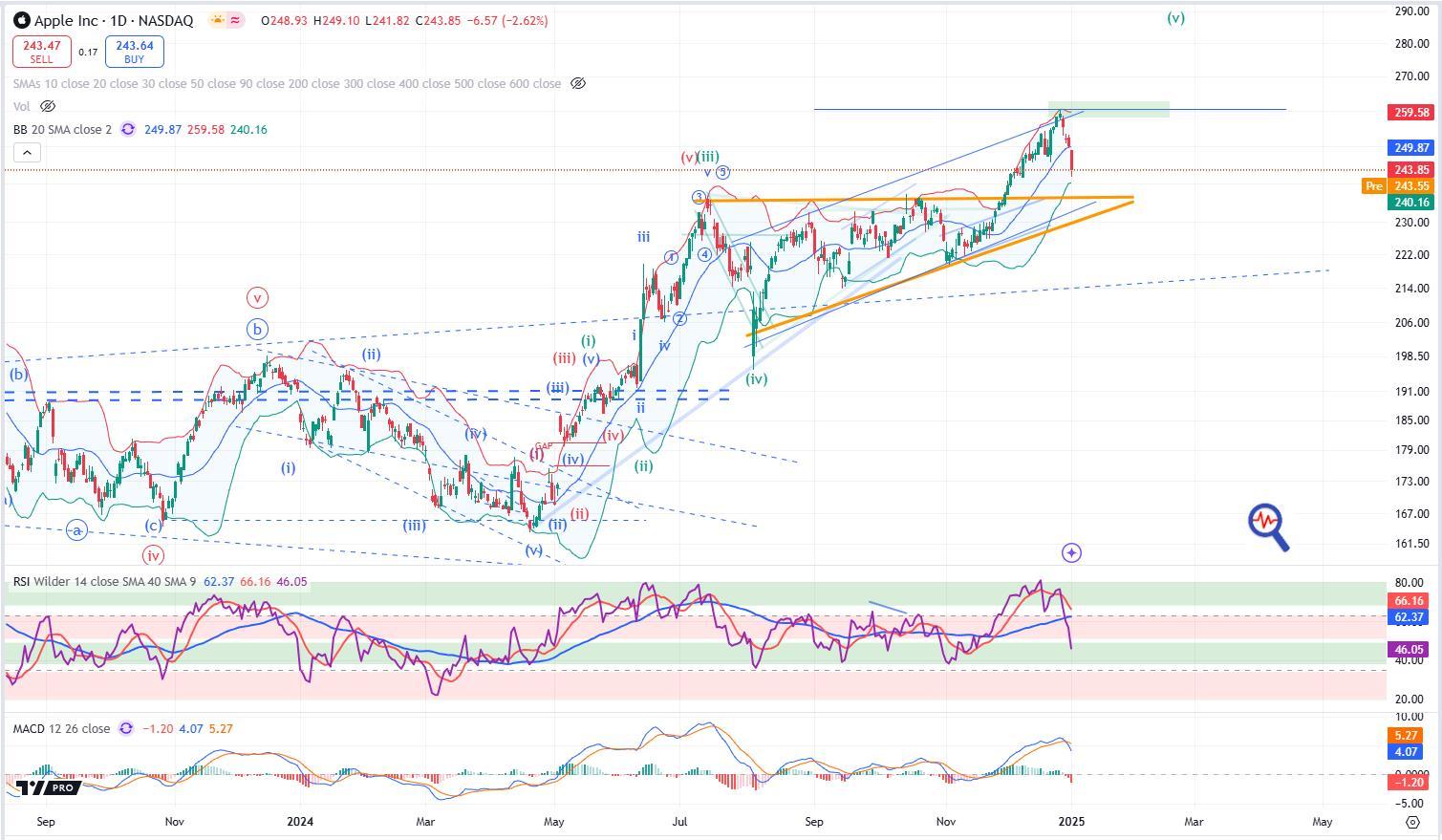
Task: Click the Apple logo beside the symbol name
Action: coord(21,20)
